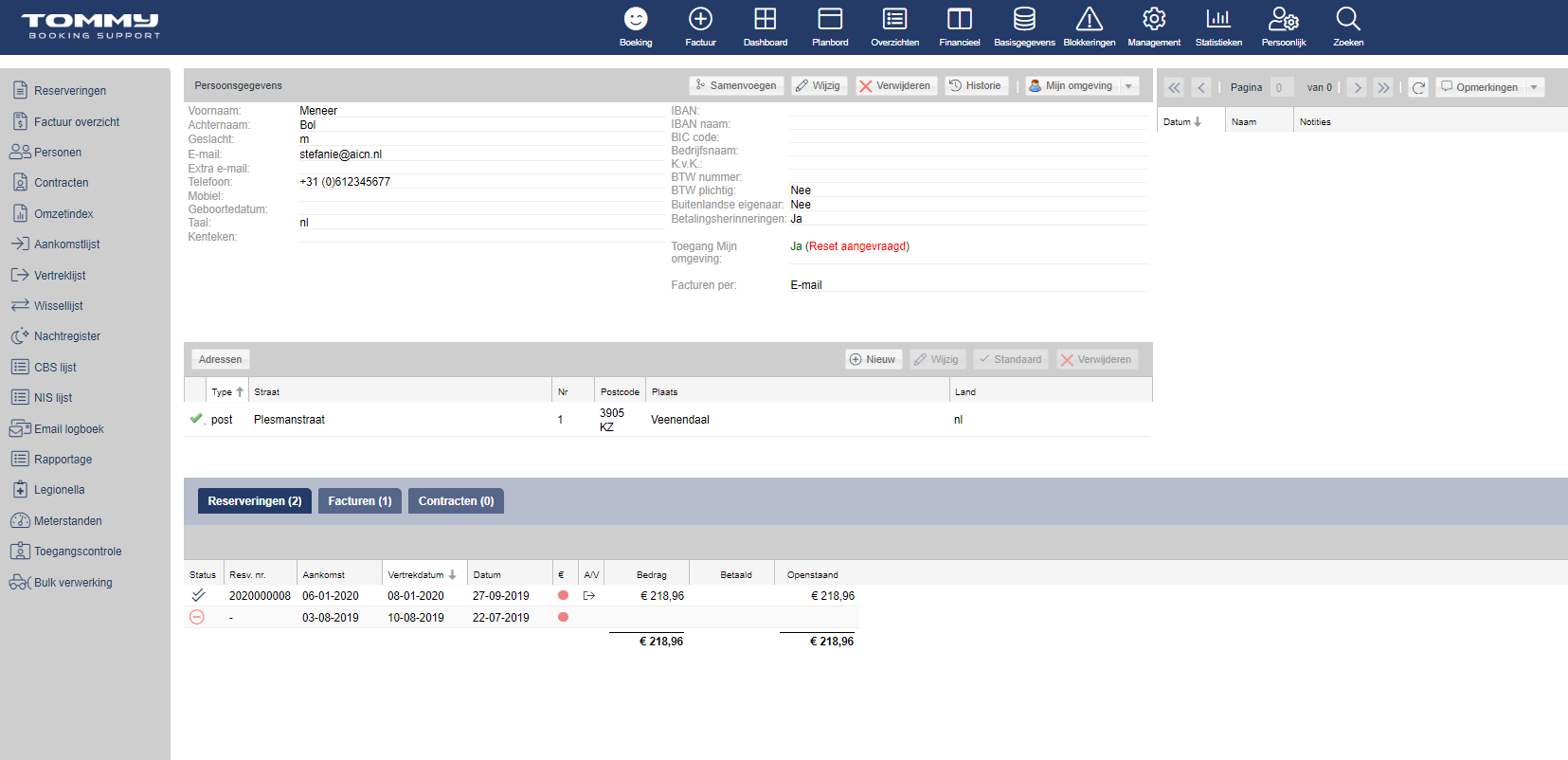Go to first page of notes
The image size is (1568, 760).
pyautogui.click(x=1175, y=87)
